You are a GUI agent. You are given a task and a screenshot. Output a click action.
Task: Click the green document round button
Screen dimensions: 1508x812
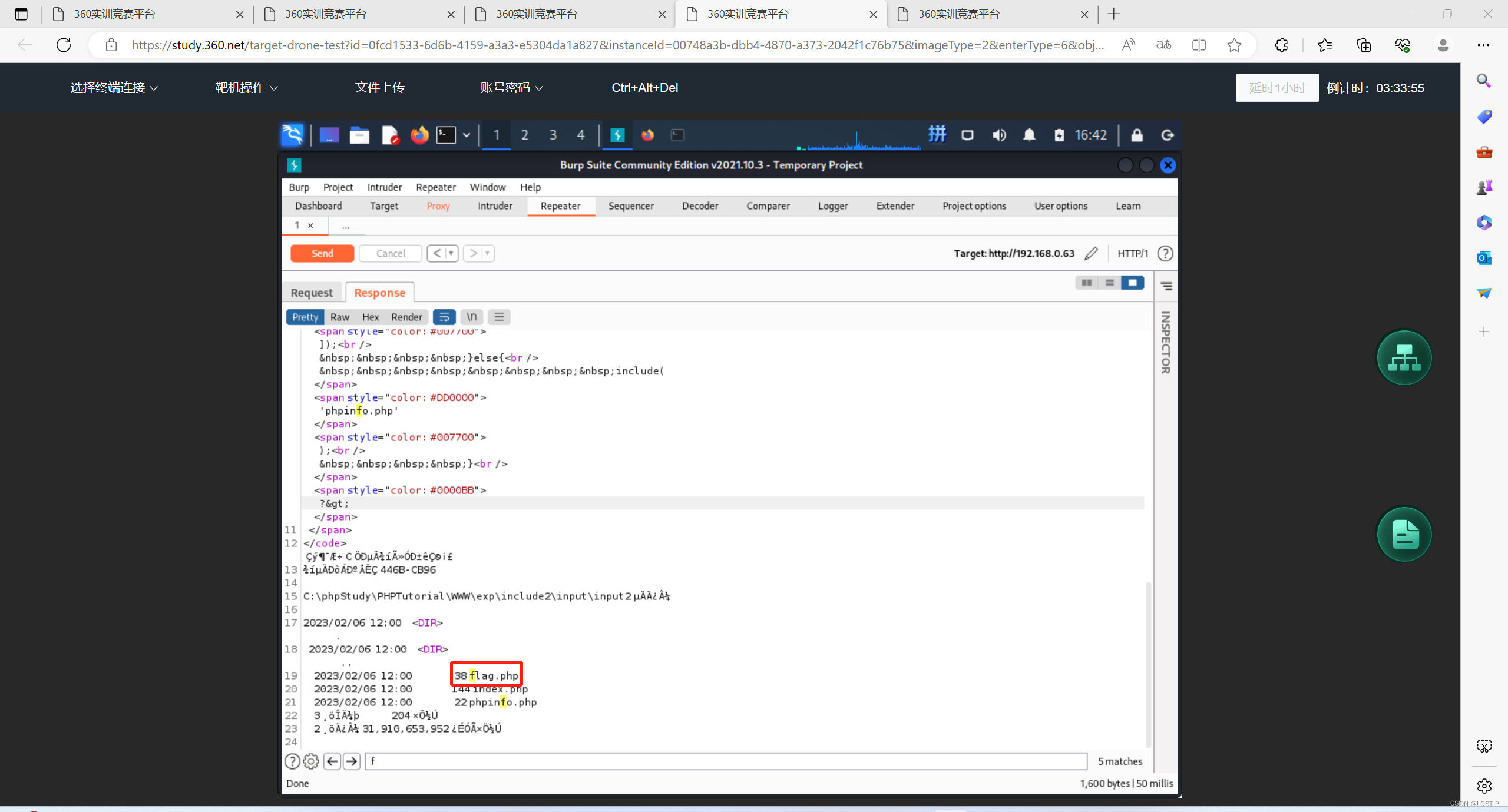point(1404,535)
